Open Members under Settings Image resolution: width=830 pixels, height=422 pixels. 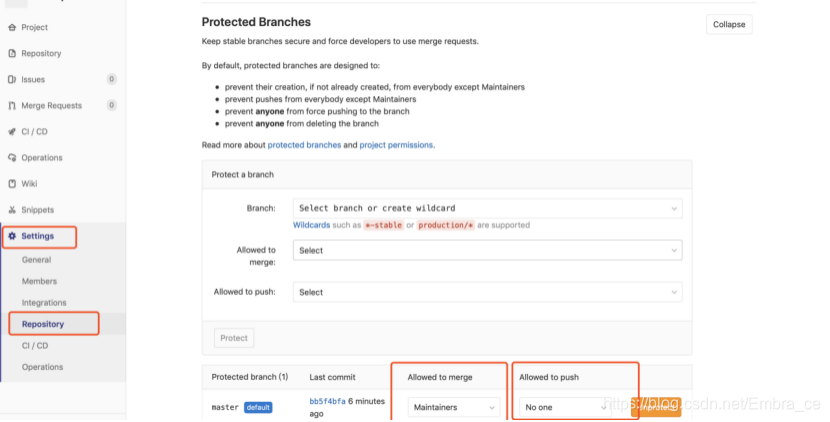click(x=39, y=281)
